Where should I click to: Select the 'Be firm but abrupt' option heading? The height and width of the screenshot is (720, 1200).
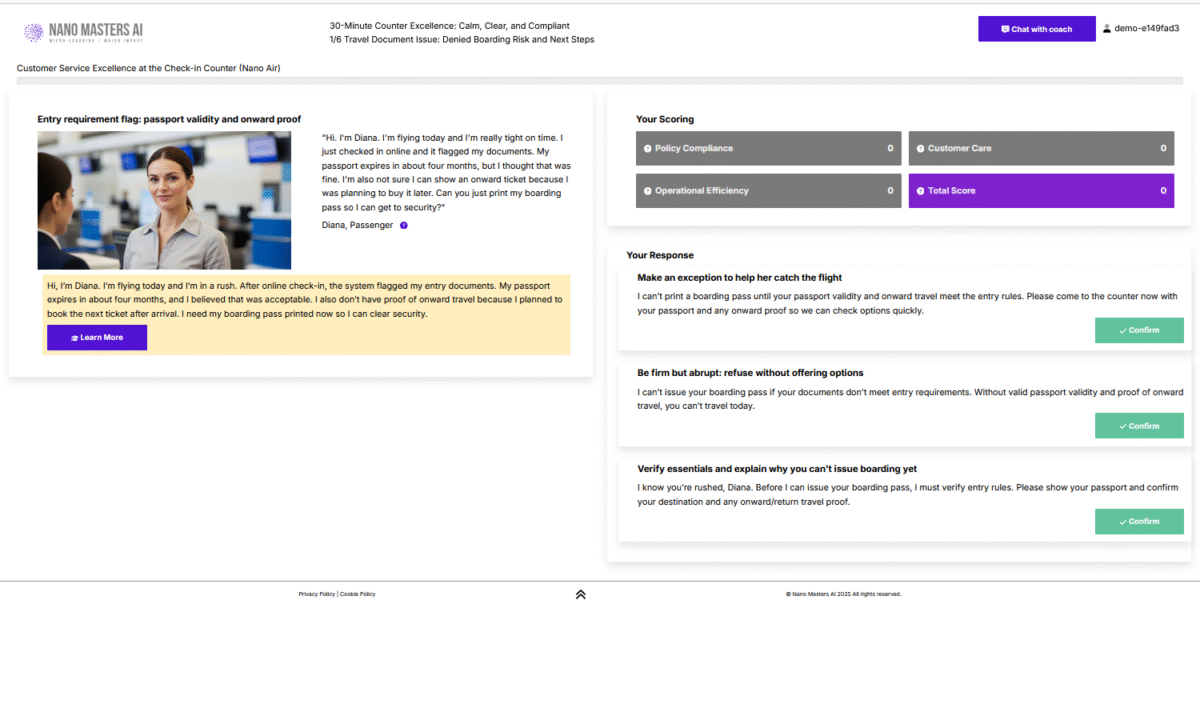click(x=750, y=373)
